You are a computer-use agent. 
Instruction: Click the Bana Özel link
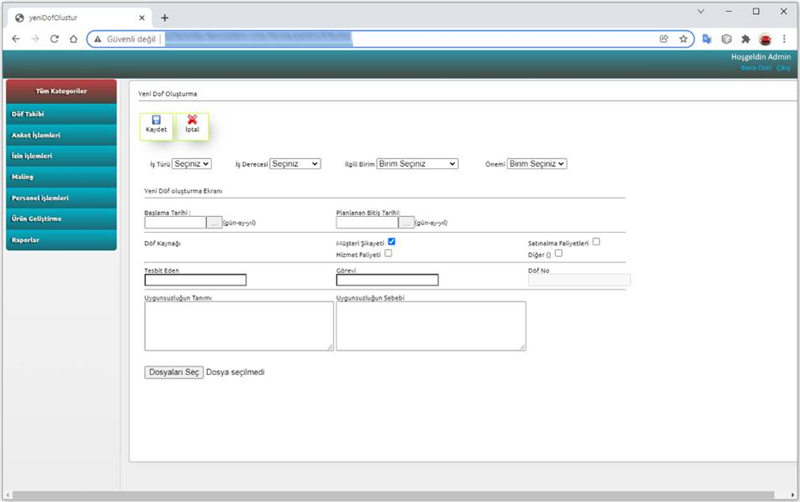[x=756, y=68]
